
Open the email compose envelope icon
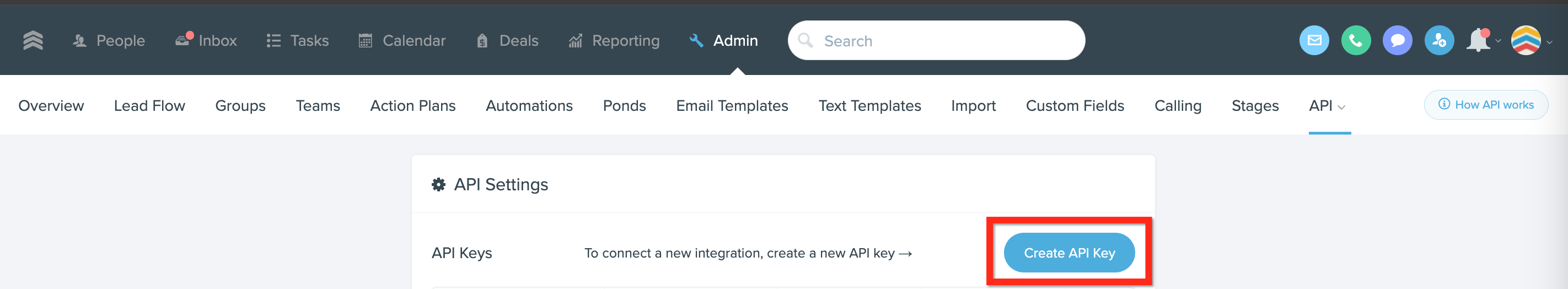(x=1314, y=41)
